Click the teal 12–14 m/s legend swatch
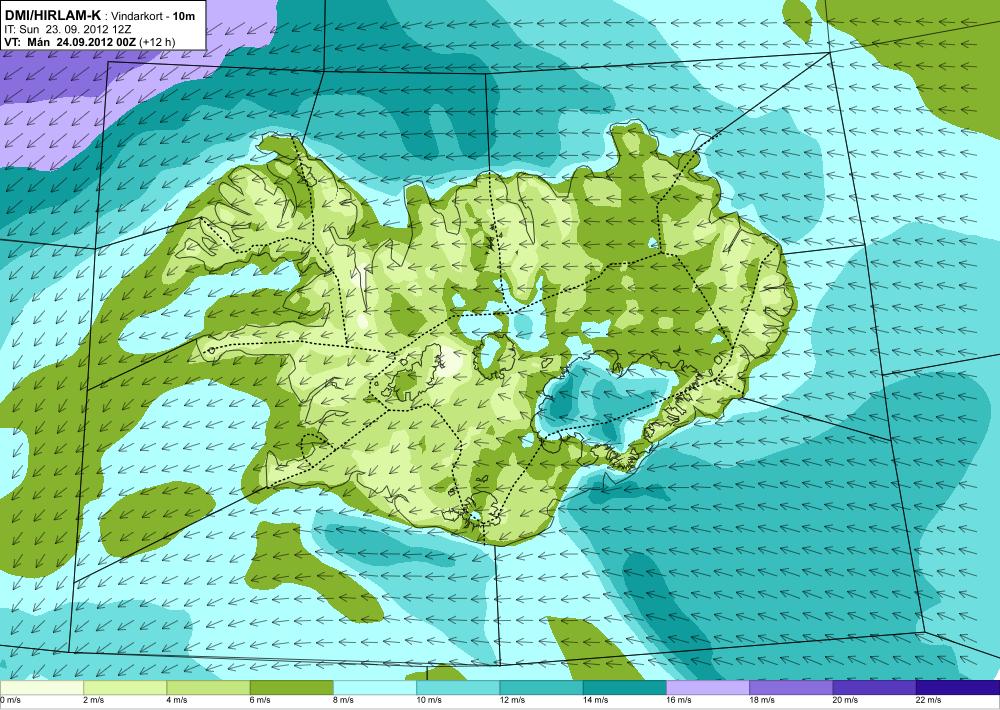 coord(541,688)
